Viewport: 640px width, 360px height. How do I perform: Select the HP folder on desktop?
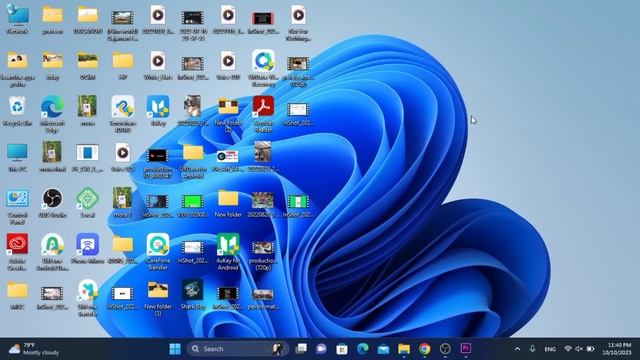(x=123, y=64)
